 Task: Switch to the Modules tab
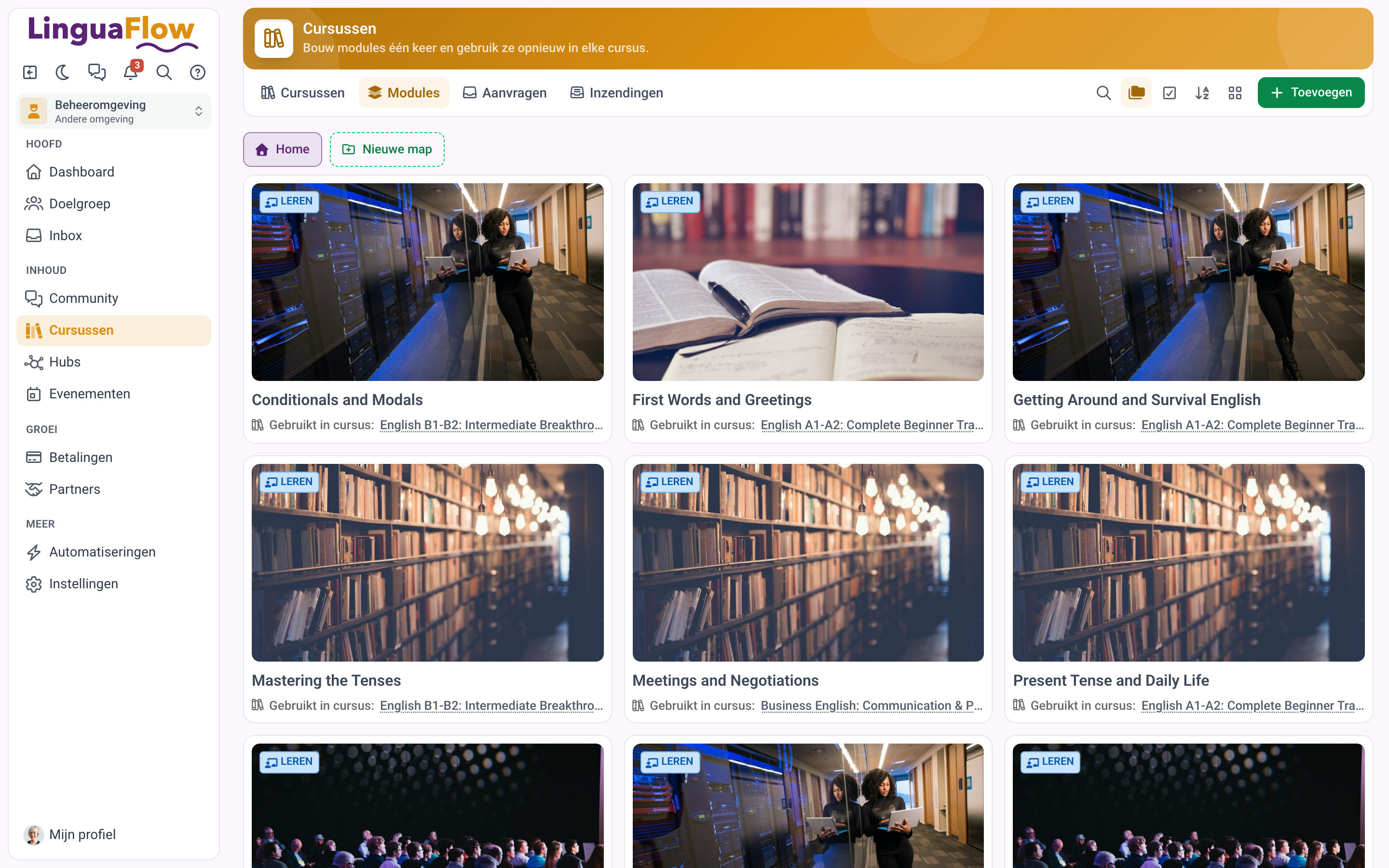404,93
